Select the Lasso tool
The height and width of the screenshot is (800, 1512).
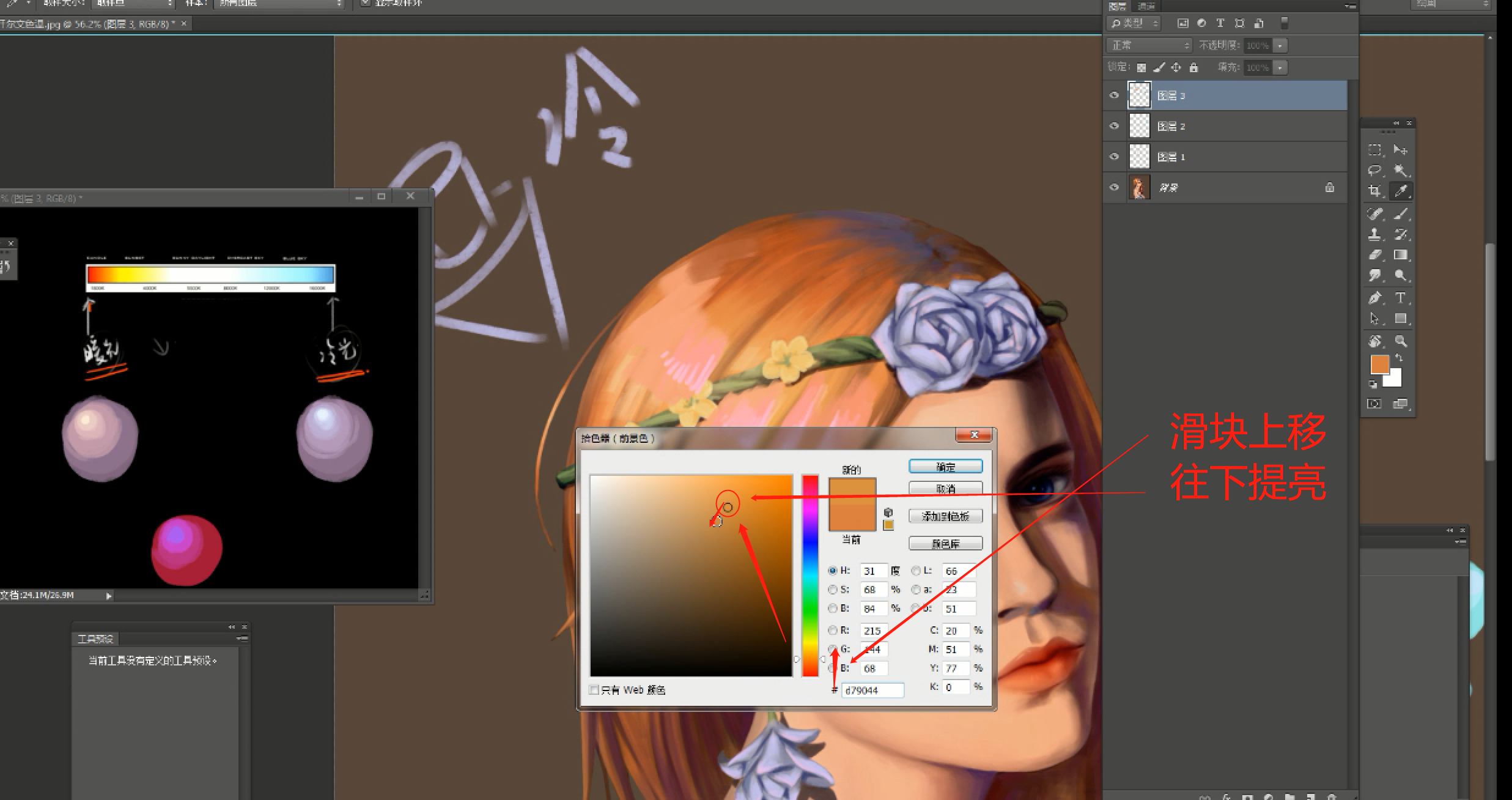point(1375,170)
